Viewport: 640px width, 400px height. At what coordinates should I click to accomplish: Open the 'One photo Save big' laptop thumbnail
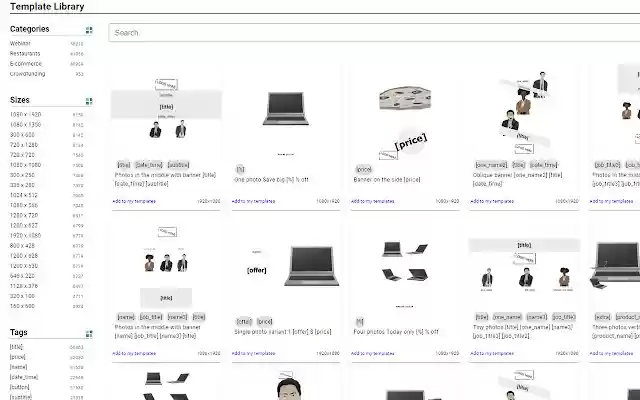(x=286, y=110)
